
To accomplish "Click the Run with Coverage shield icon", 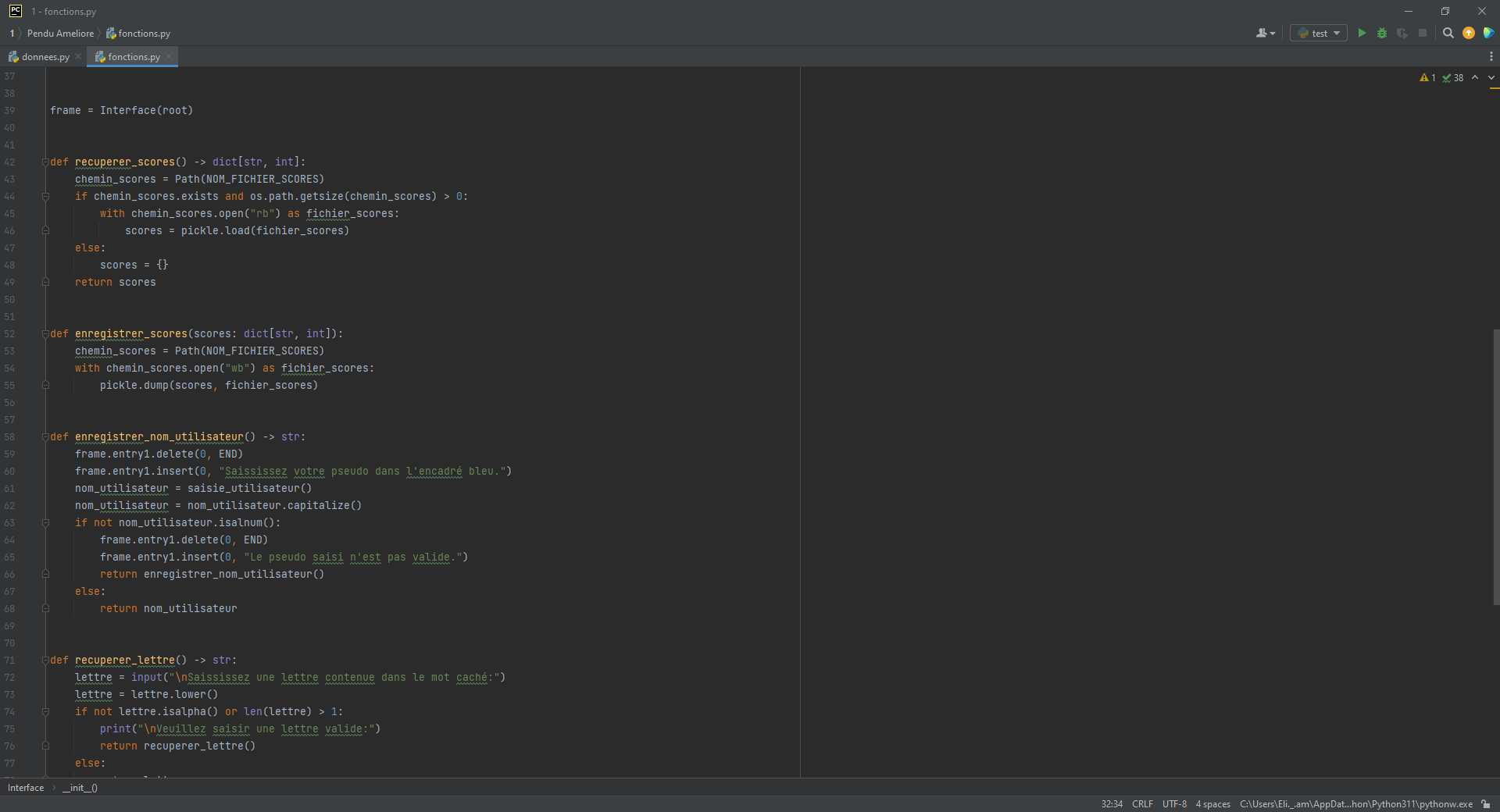I will coord(1402,33).
